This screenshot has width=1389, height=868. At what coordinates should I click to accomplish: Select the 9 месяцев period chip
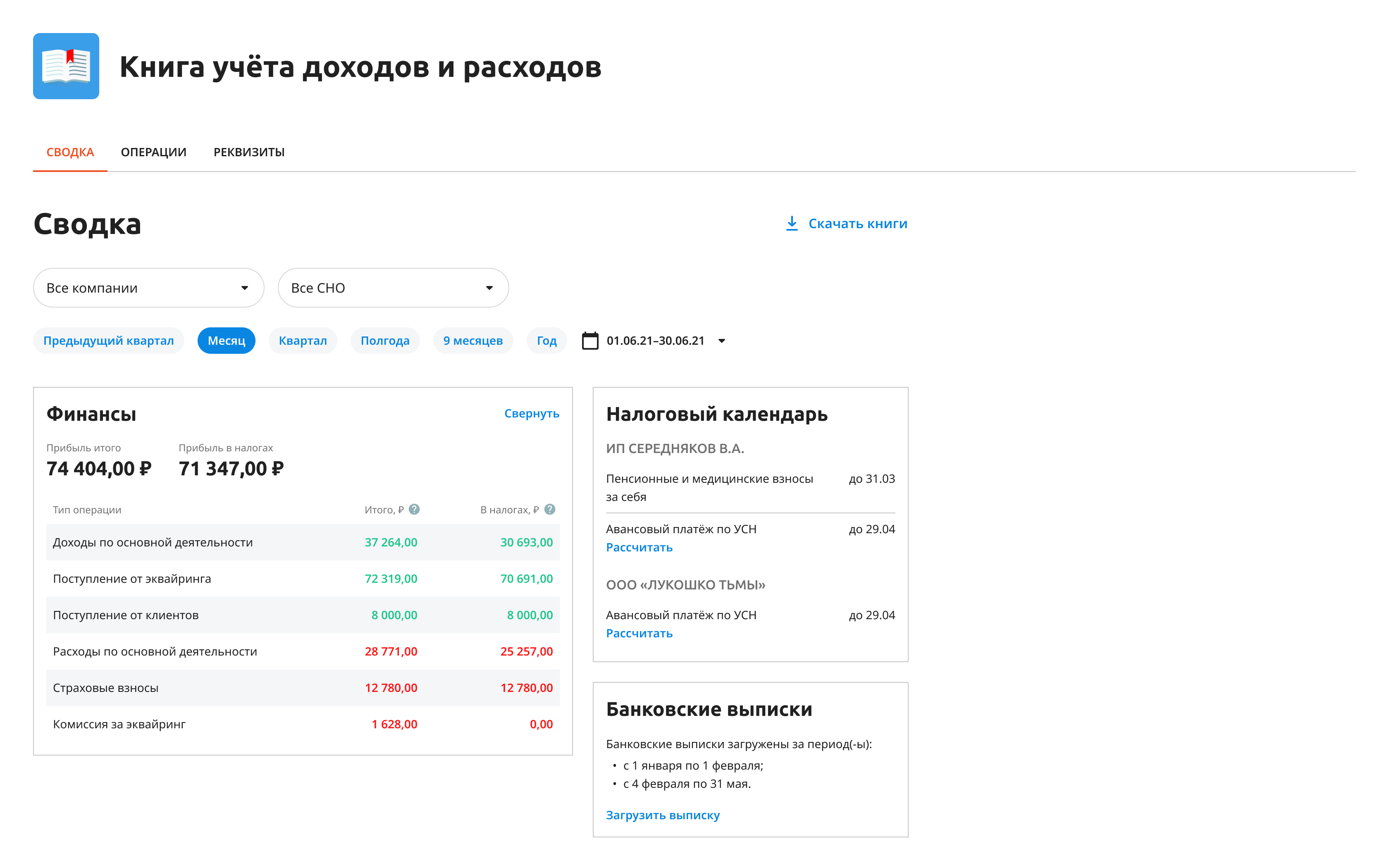pos(473,341)
